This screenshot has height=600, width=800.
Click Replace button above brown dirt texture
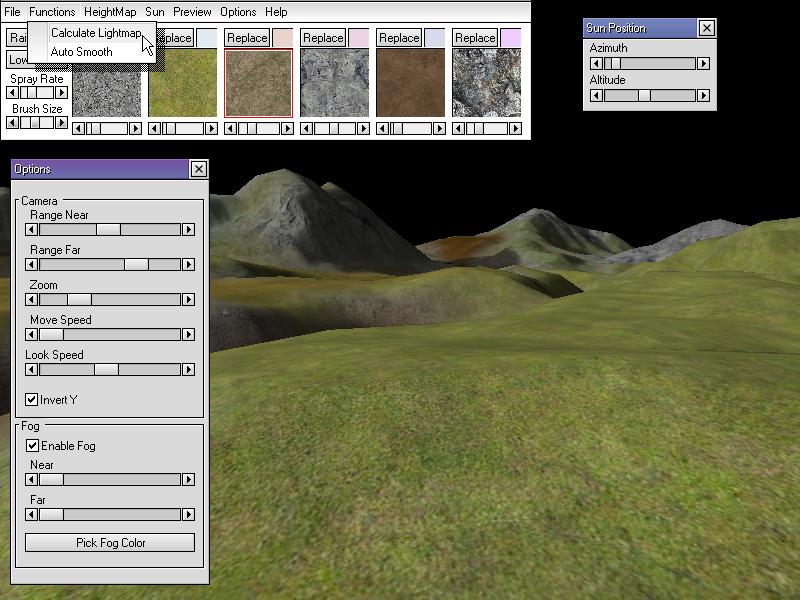(399, 38)
